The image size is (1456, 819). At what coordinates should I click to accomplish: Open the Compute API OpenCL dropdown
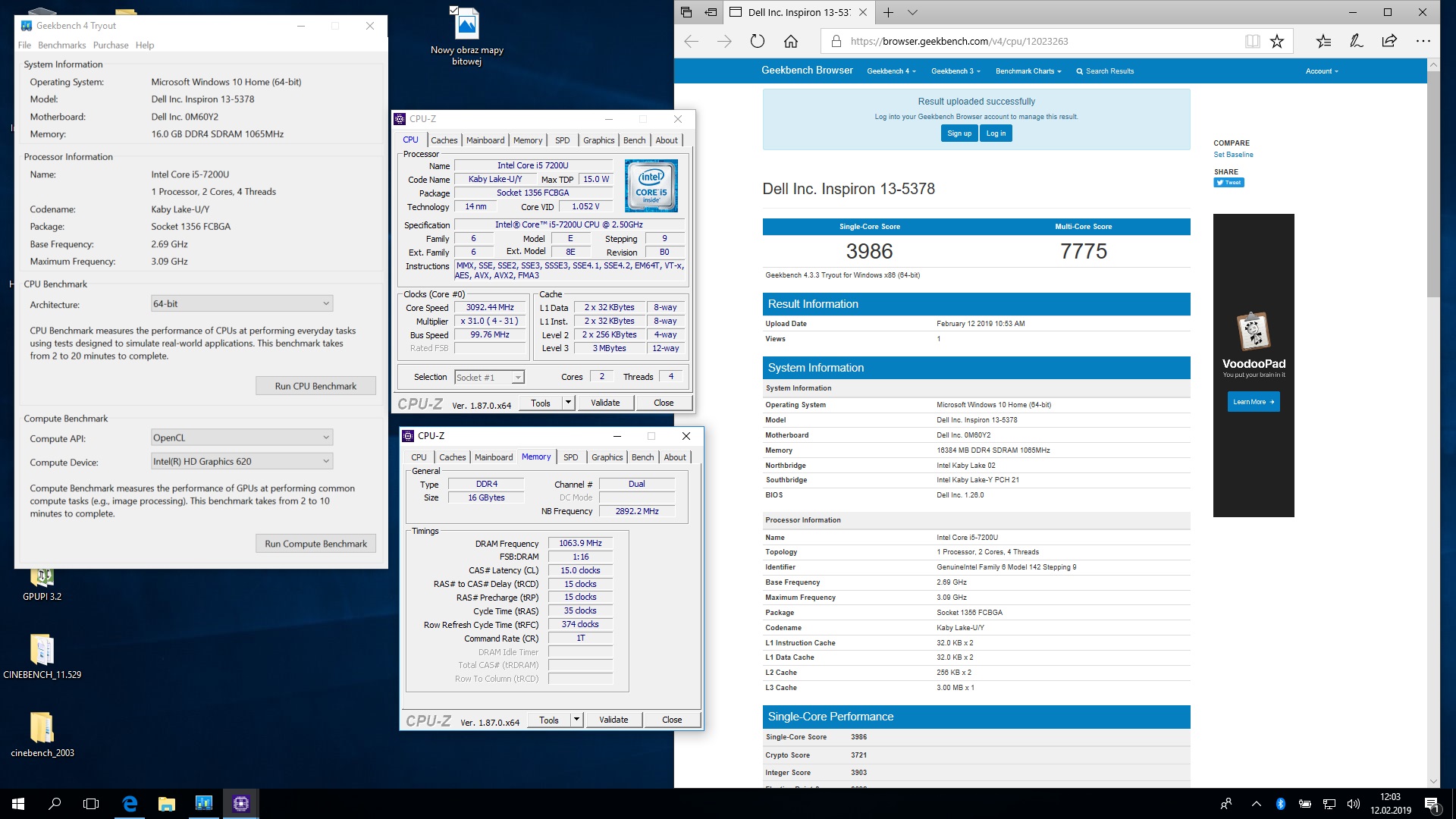(x=242, y=438)
